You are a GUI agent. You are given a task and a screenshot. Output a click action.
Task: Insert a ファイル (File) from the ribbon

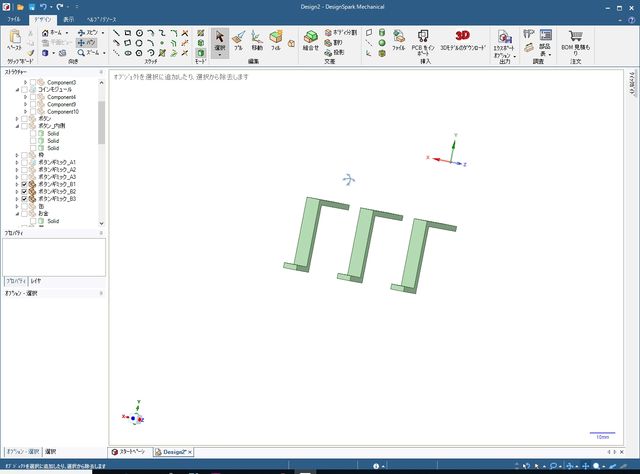point(398,40)
